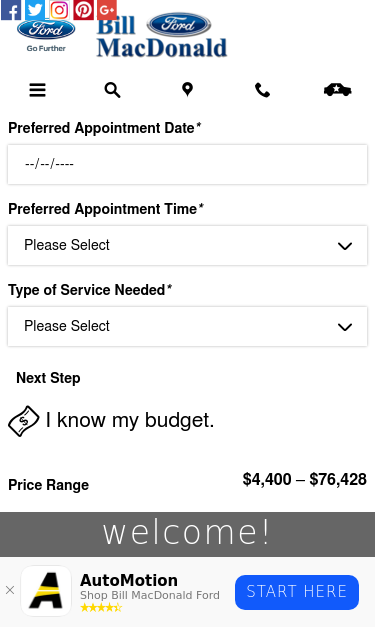
Task: Tap the phone call icon
Action: [x=263, y=90]
